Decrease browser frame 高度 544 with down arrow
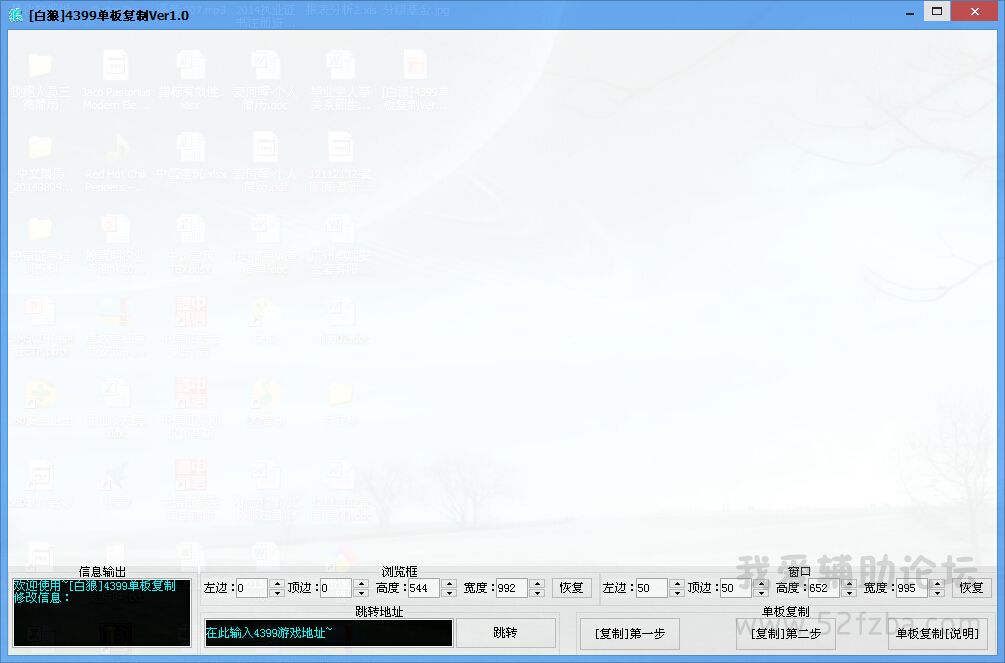The height and width of the screenshot is (663, 1005). pos(449,593)
